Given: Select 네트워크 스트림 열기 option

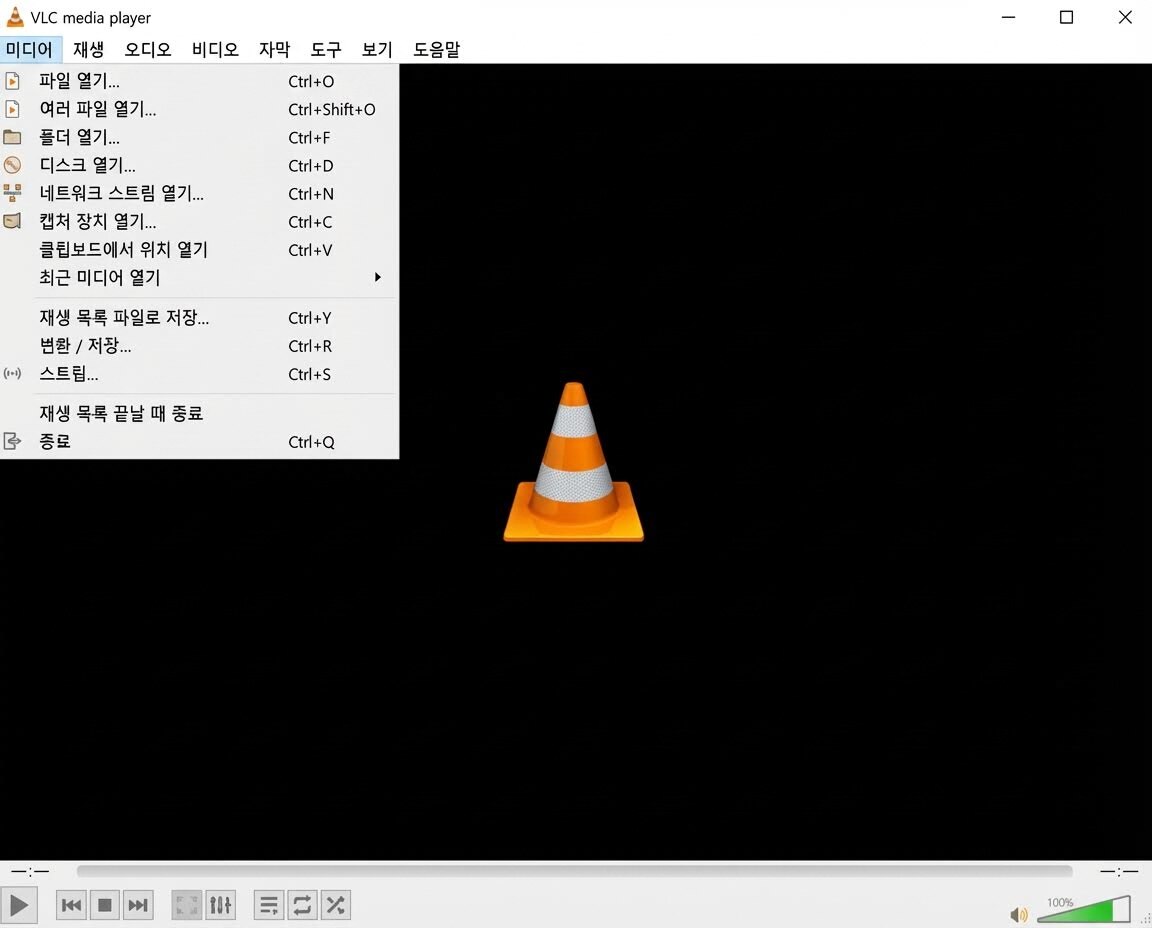Looking at the screenshot, I should pyautogui.click(x=121, y=193).
